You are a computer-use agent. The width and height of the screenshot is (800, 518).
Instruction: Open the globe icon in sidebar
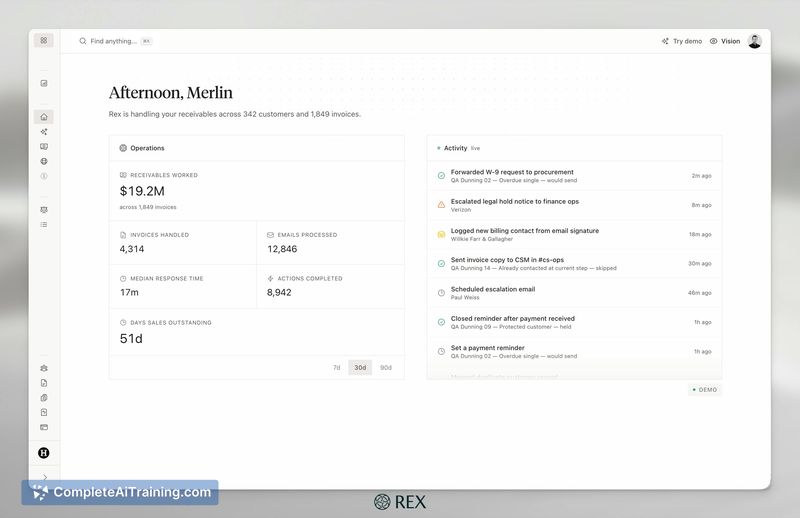[x=44, y=161]
